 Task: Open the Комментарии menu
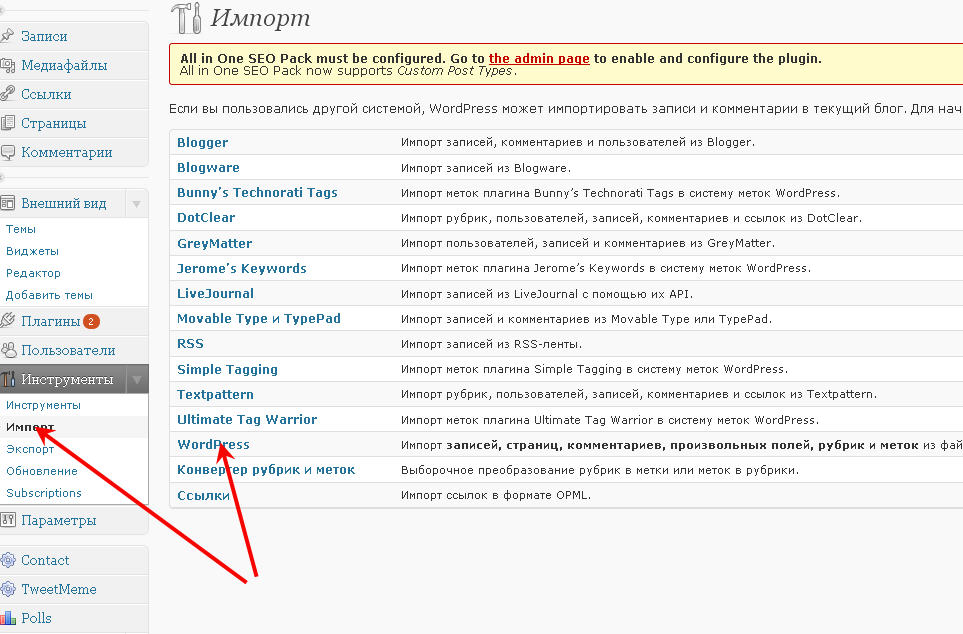[66, 152]
